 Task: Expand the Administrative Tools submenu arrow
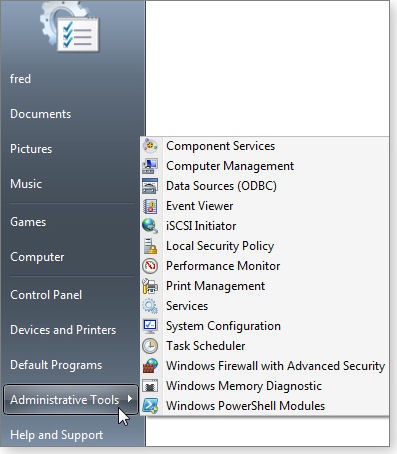click(x=130, y=399)
